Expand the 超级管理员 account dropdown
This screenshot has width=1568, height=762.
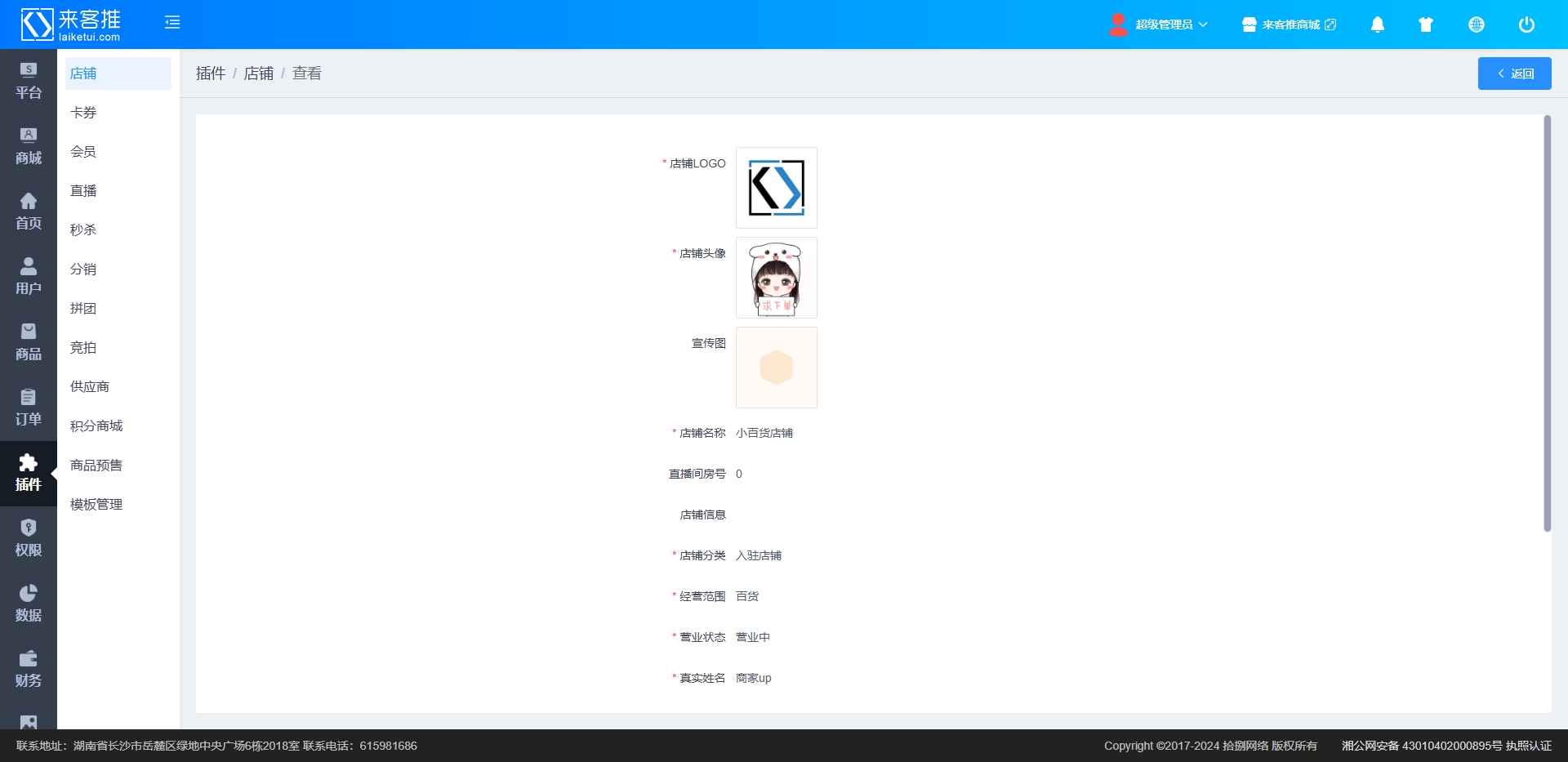tap(1159, 25)
